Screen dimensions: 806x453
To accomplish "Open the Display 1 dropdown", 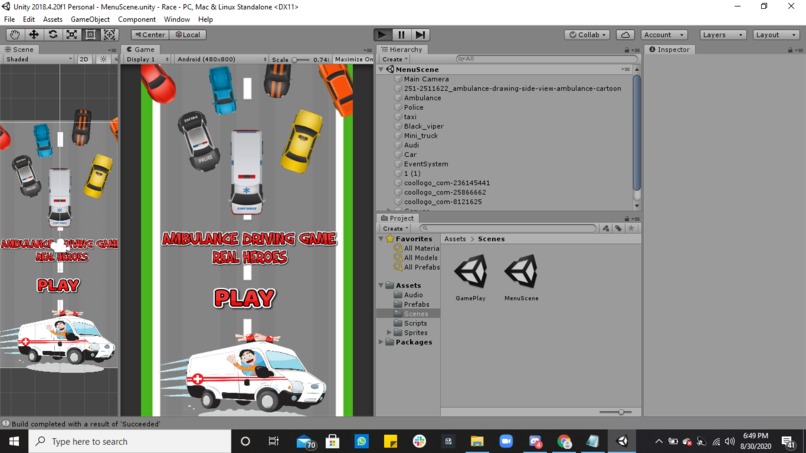I will 147,59.
